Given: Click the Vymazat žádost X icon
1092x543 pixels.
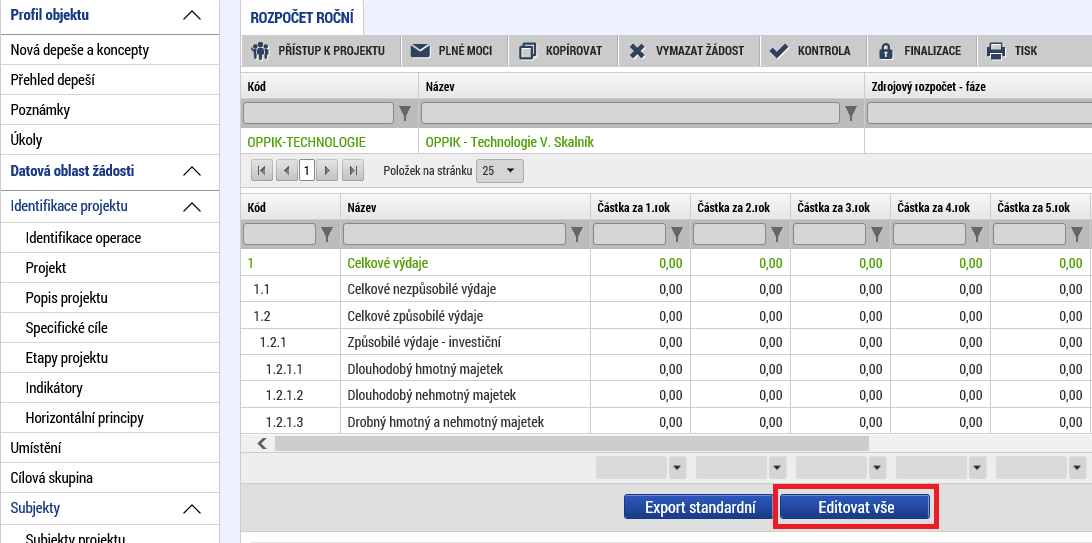Looking at the screenshot, I should [x=637, y=51].
